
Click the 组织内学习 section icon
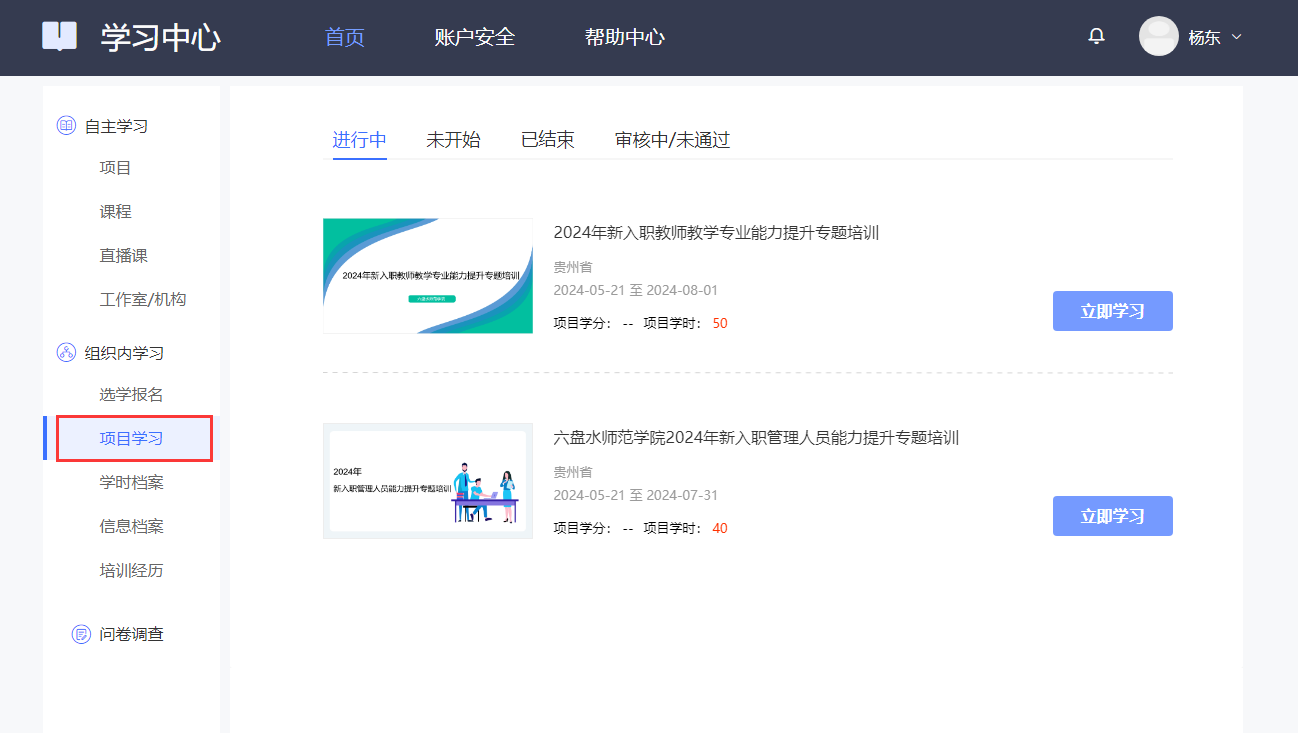(x=66, y=353)
